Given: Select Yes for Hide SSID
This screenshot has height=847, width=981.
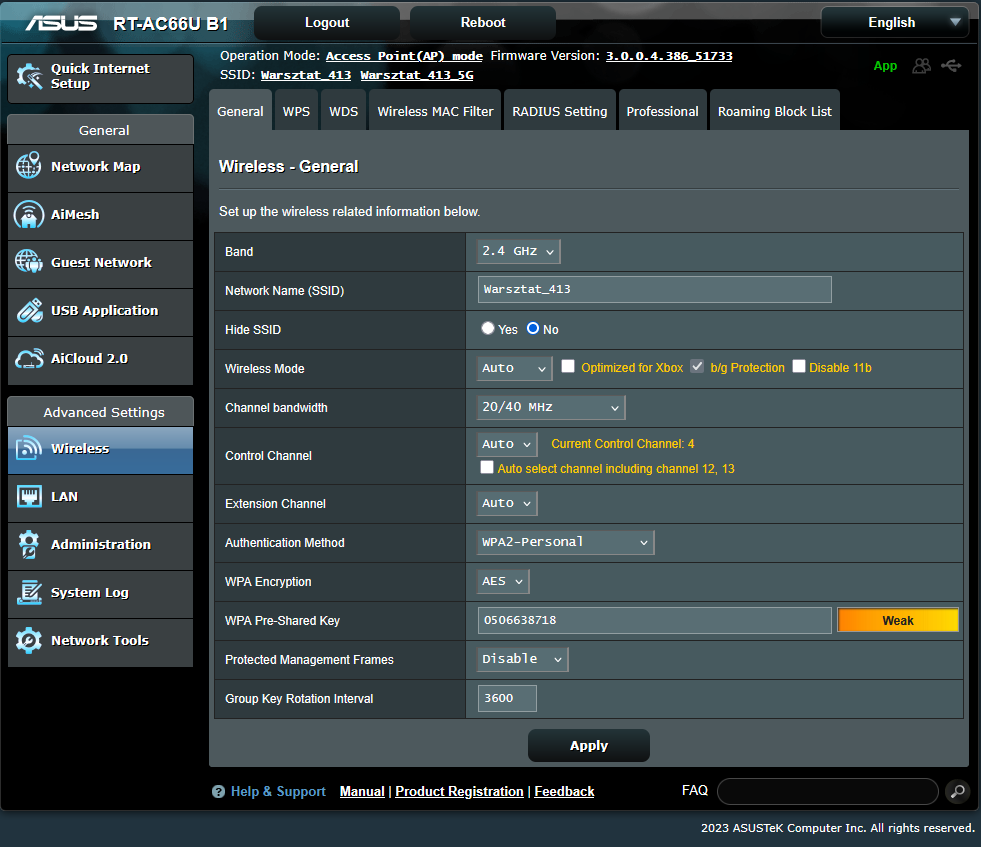Looking at the screenshot, I should click(488, 328).
